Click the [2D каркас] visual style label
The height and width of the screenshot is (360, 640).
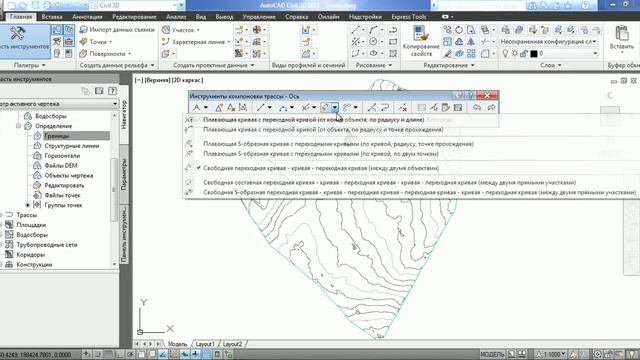(x=187, y=80)
